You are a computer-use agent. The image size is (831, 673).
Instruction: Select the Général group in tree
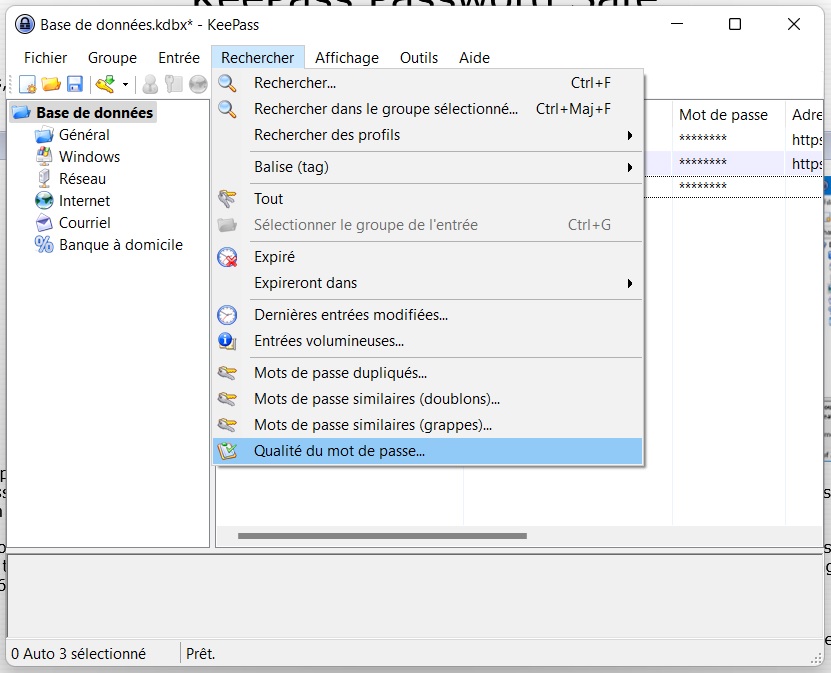click(x=84, y=135)
